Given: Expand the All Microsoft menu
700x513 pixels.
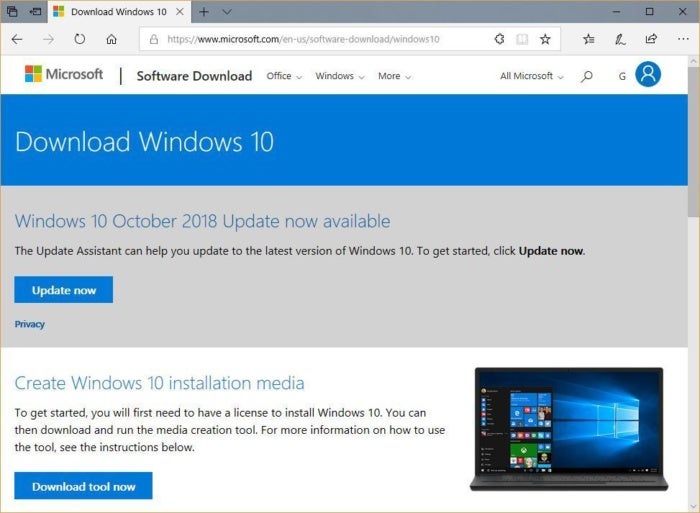Looking at the screenshot, I should point(531,76).
